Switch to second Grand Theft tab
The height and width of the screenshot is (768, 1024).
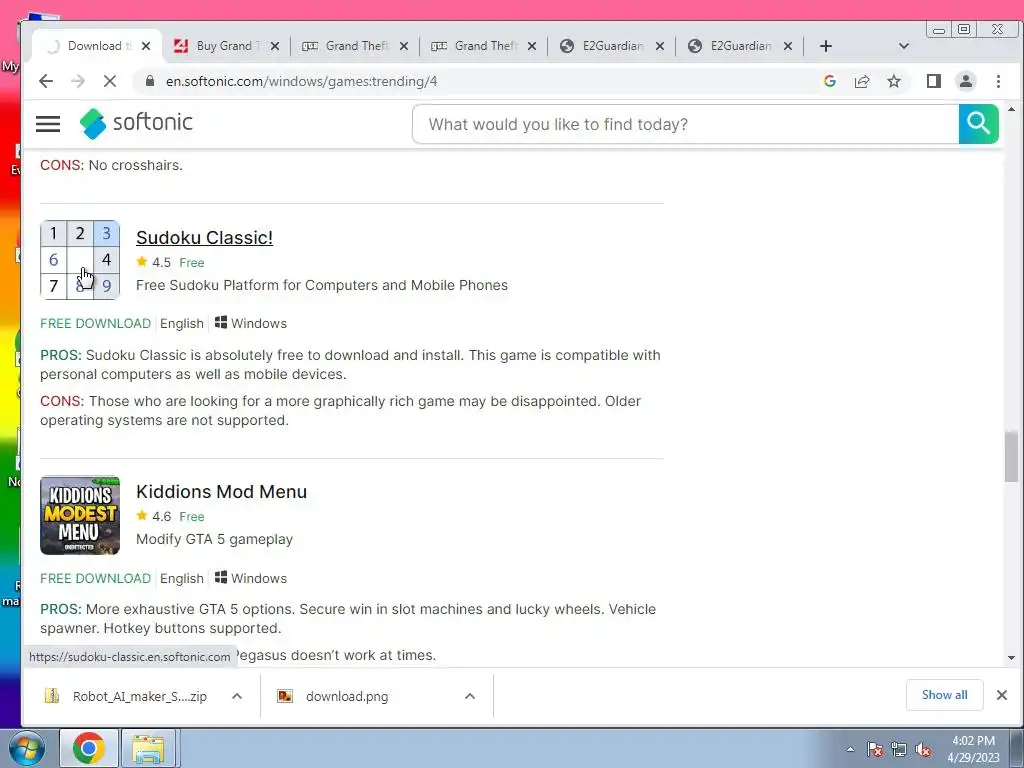[x=484, y=46]
